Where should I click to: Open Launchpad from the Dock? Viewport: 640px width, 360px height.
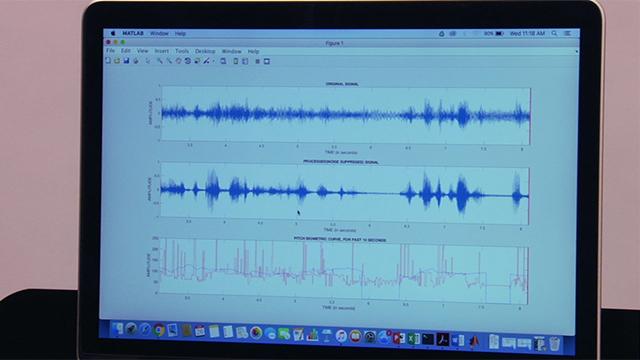(131, 329)
